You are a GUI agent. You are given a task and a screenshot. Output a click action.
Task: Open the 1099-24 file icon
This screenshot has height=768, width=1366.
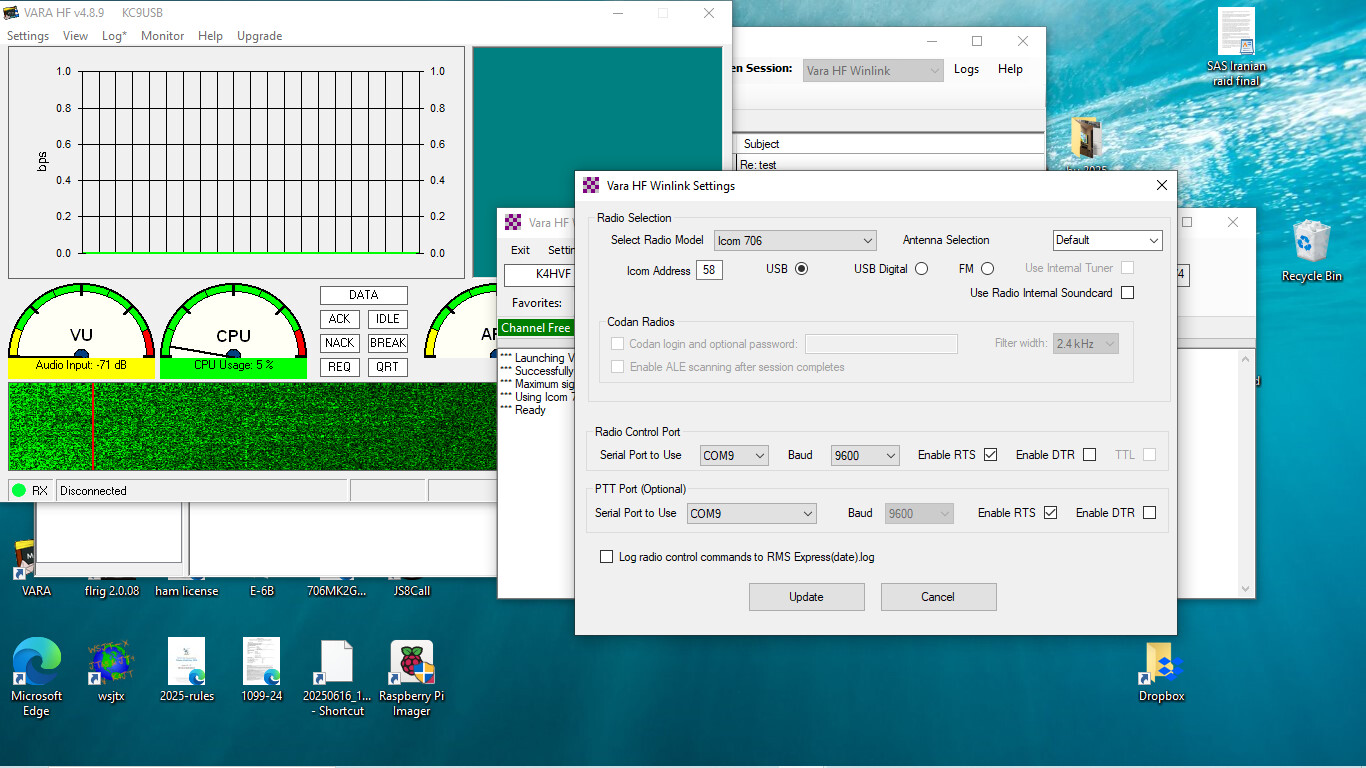(261, 663)
